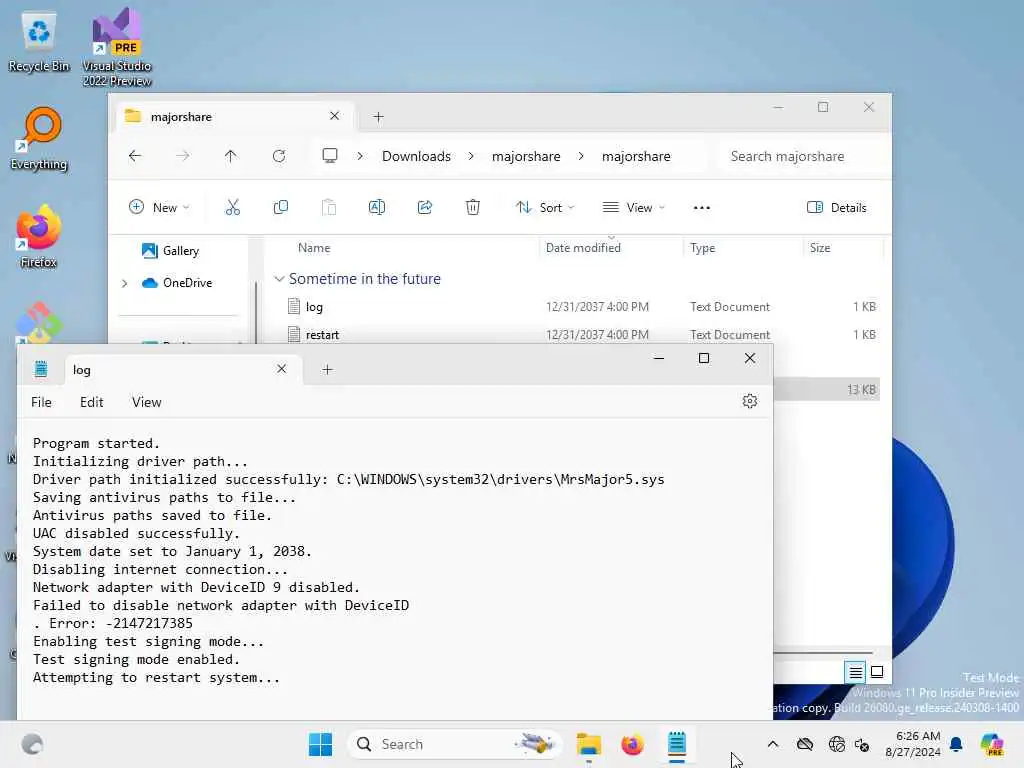Launch Everything search desktop icon
The image size is (1024, 768).
(39, 138)
